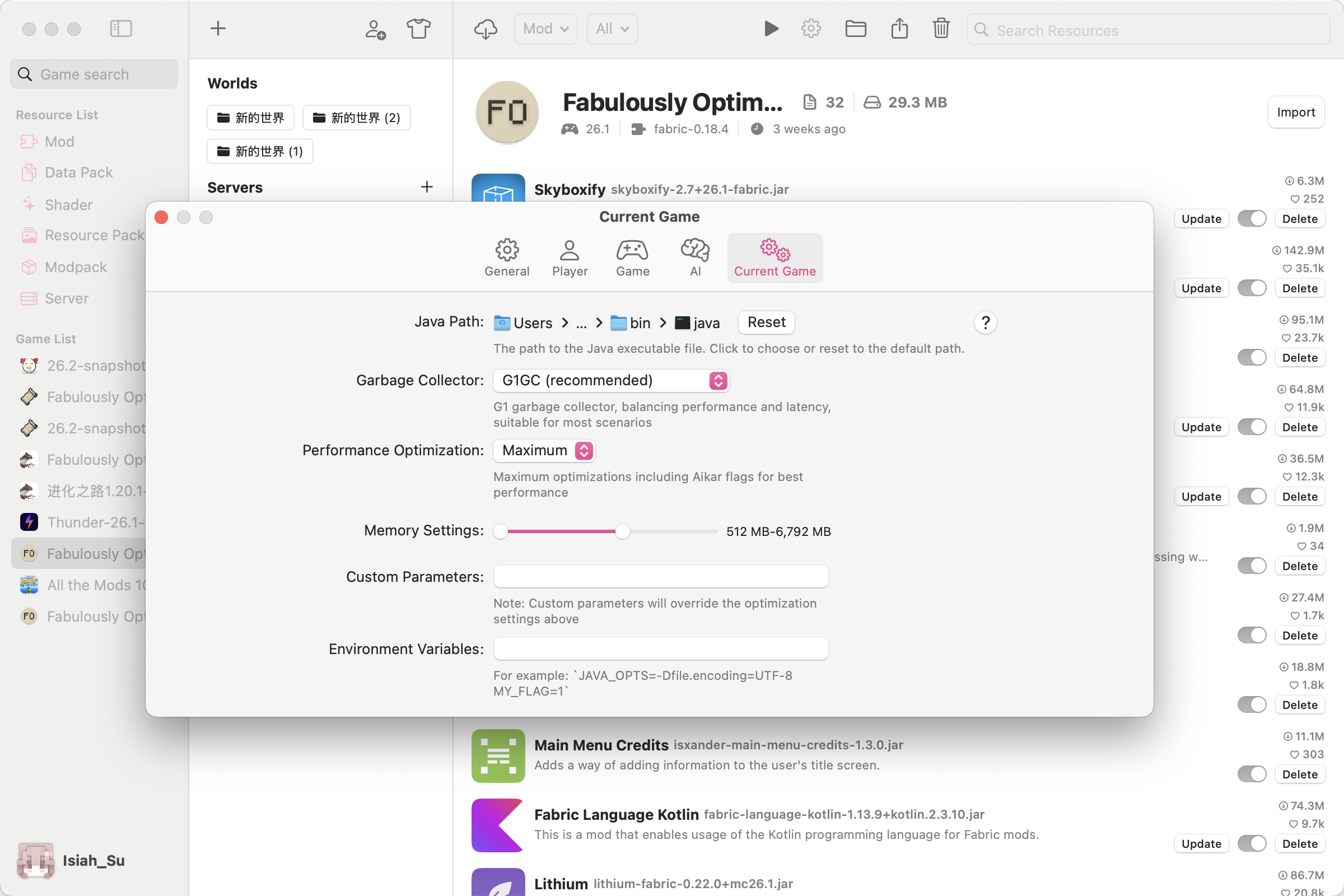Click the trash delete icon
The height and width of the screenshot is (896, 1344).
pos(941,29)
